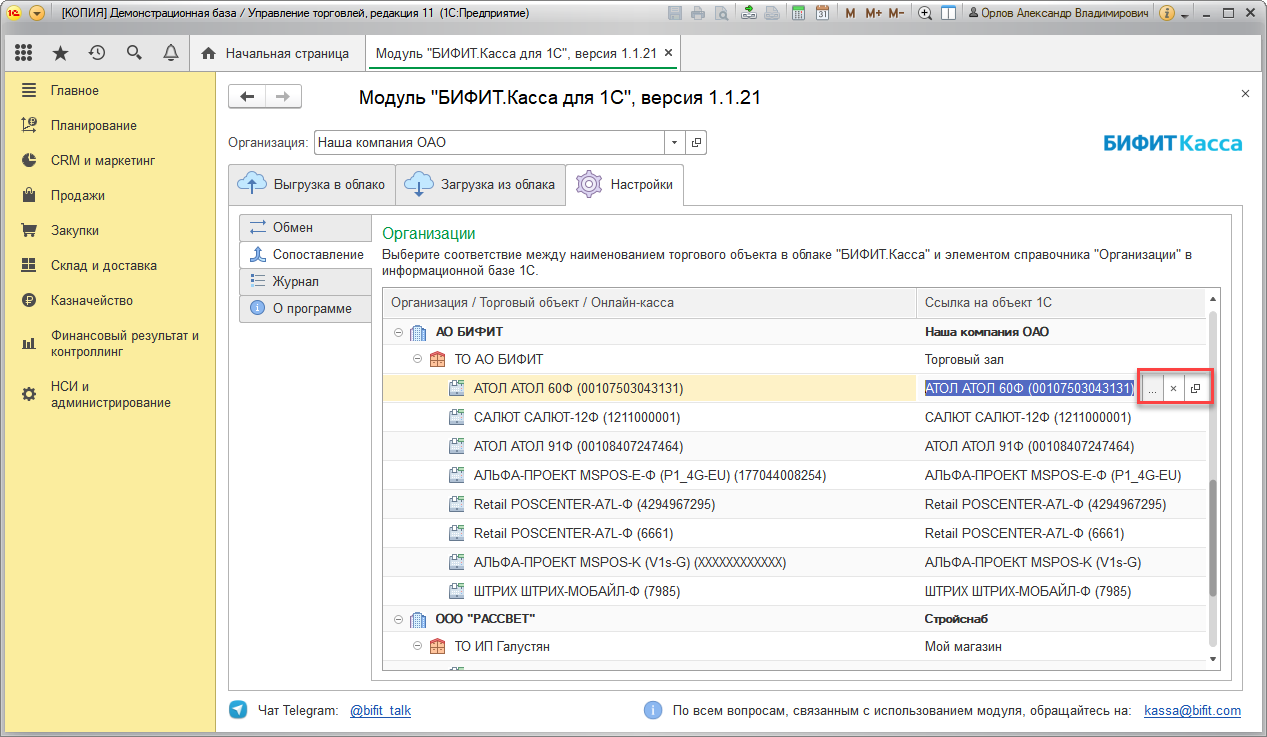The width and height of the screenshot is (1267, 737).
Task: Go back with the left arrow button
Action: [248, 96]
